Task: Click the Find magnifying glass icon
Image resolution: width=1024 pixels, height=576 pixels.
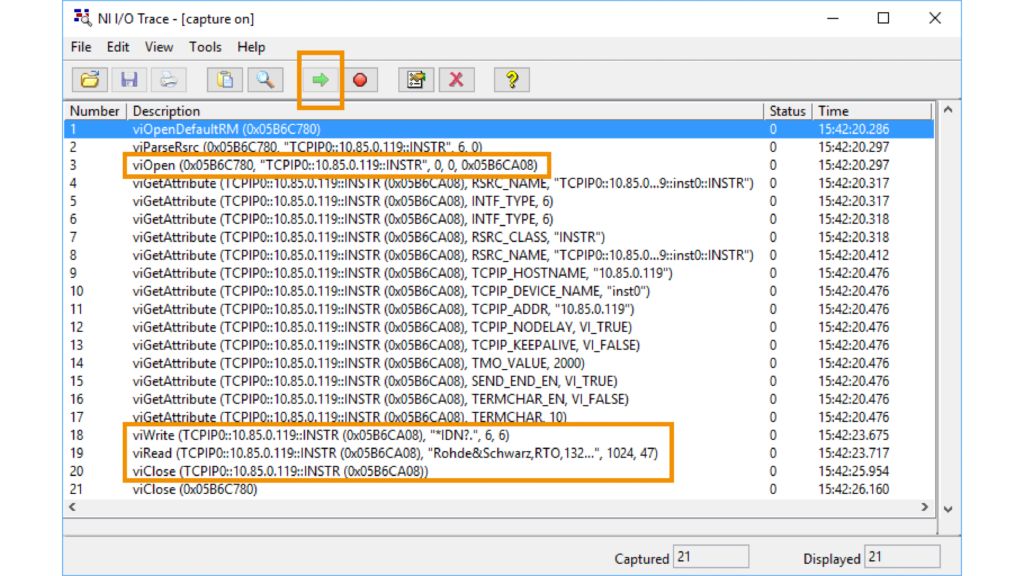Action: [x=265, y=80]
